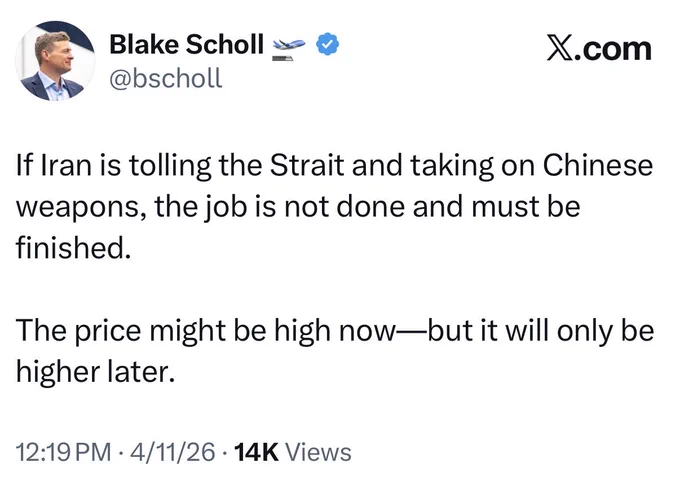Click the blue verified checkmark badge
The height and width of the screenshot is (489, 680).
click(x=327, y=44)
